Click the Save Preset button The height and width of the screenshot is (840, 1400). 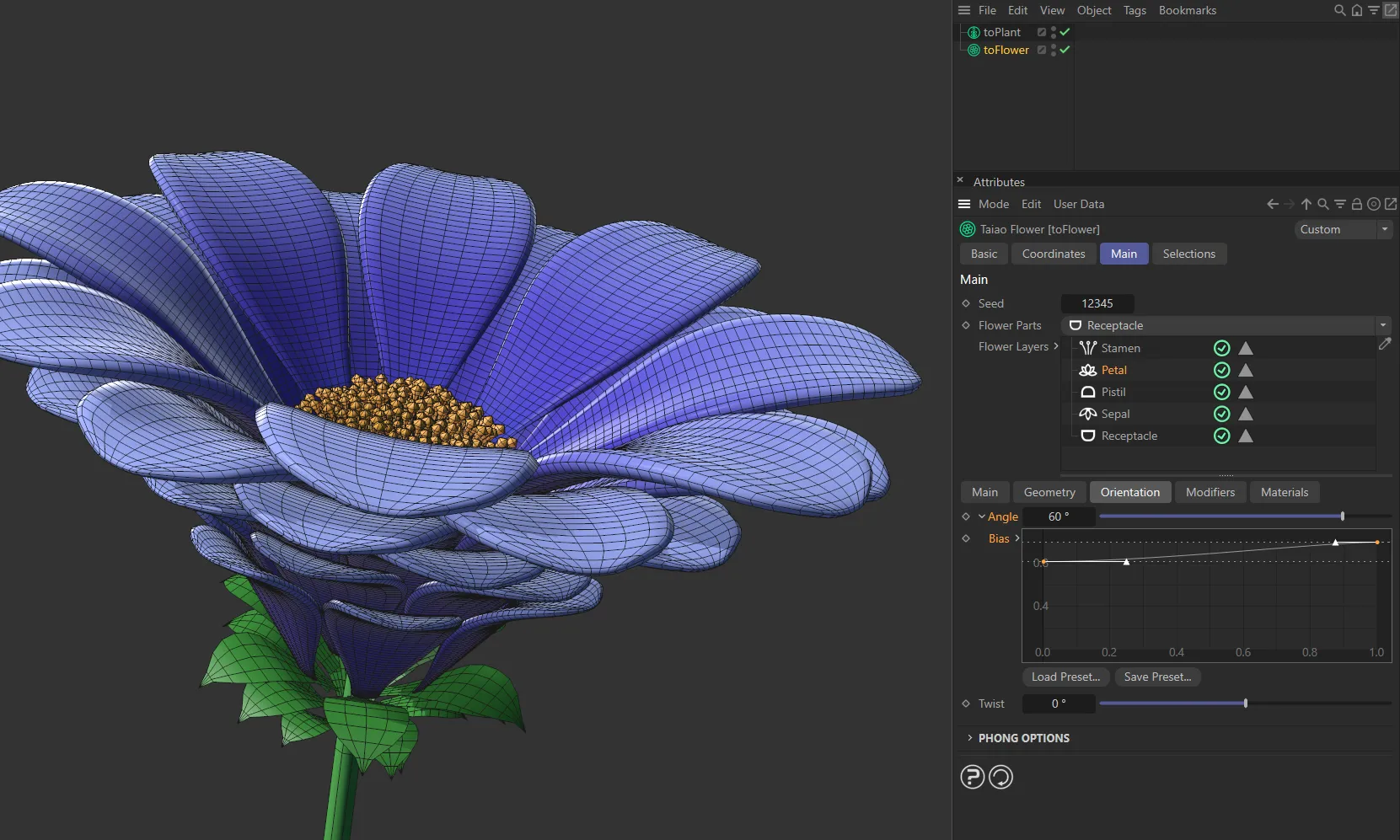click(x=1158, y=677)
